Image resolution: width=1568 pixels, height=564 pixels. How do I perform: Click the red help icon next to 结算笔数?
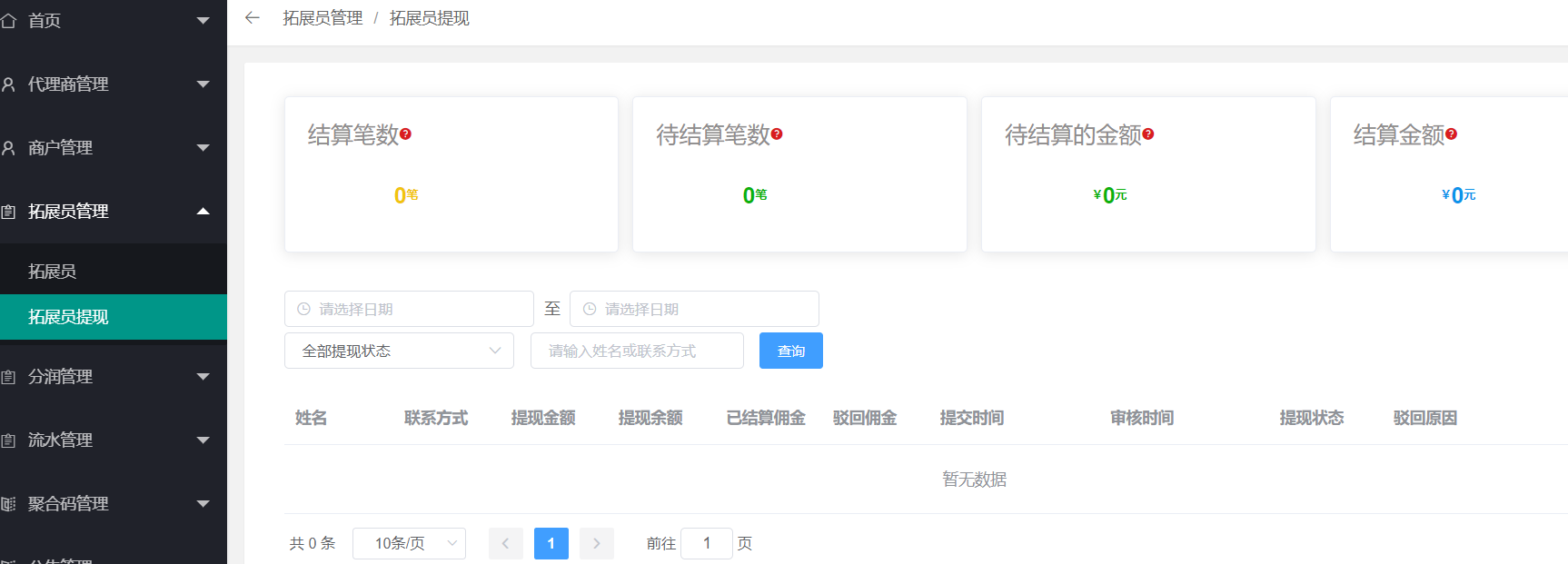[x=406, y=134]
